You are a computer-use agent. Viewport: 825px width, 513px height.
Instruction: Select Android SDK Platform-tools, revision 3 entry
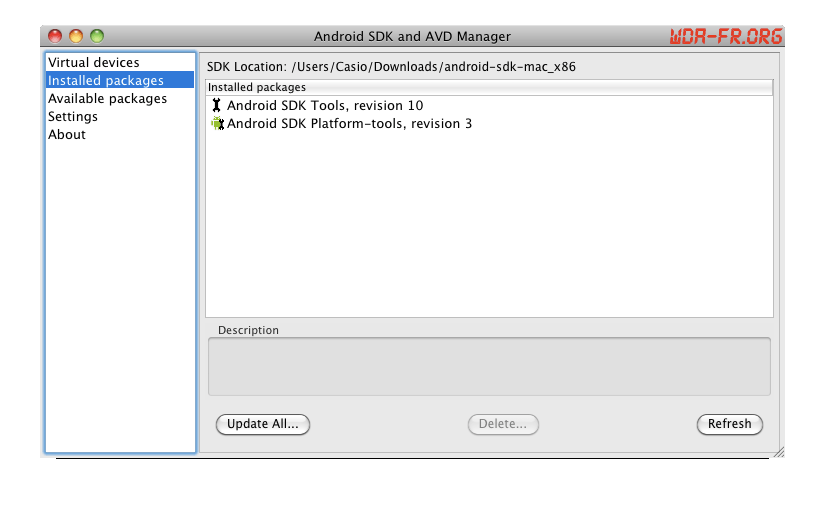[349, 124]
